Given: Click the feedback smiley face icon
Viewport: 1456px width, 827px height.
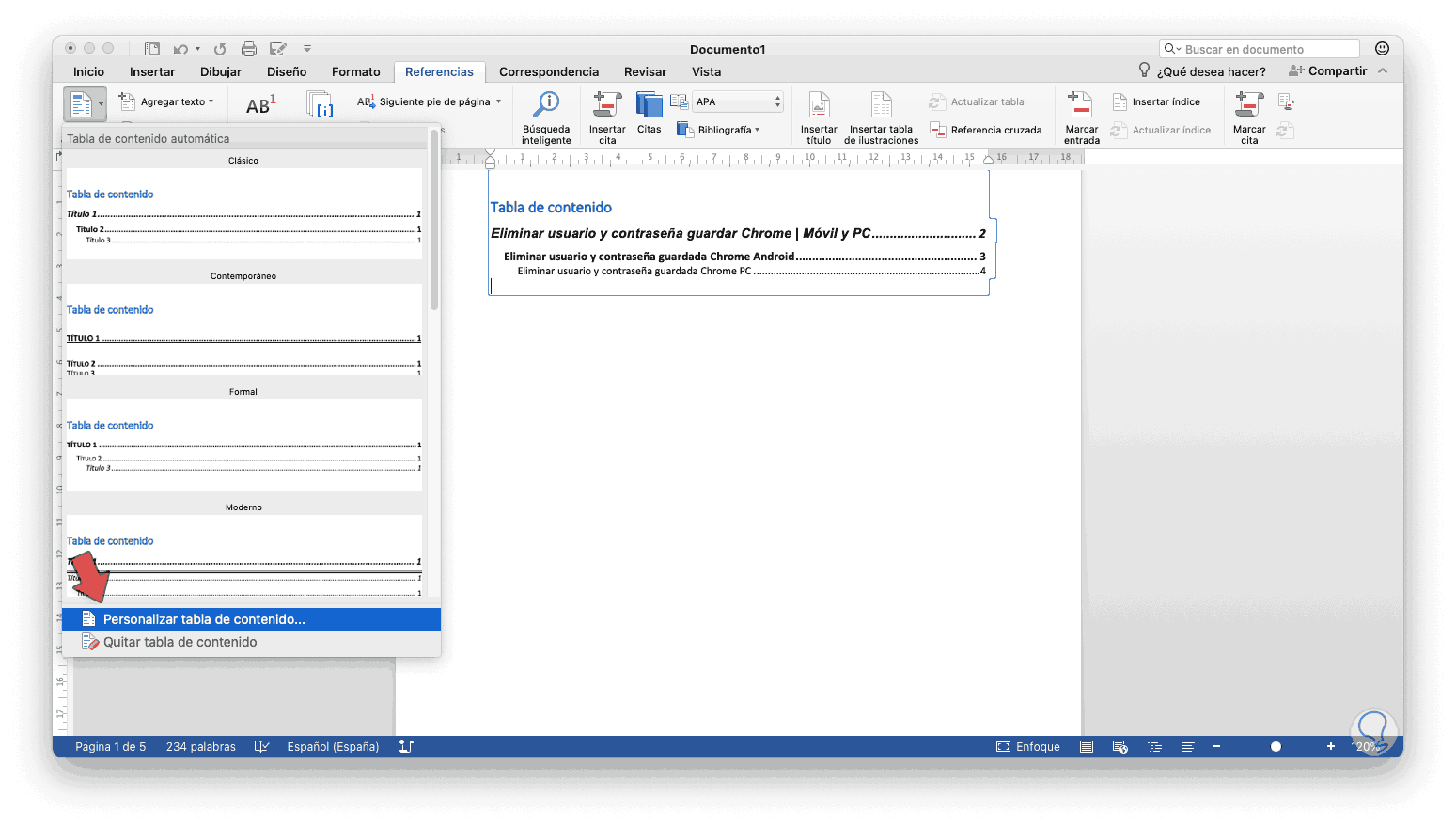Looking at the screenshot, I should (x=1382, y=49).
